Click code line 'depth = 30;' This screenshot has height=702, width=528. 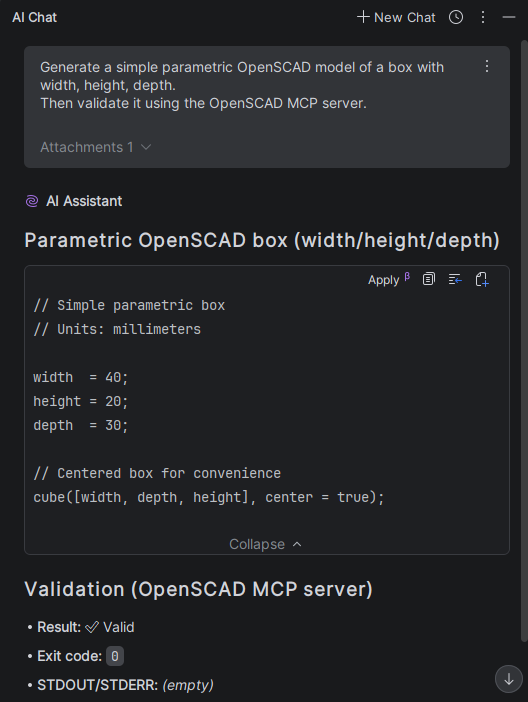[81, 425]
